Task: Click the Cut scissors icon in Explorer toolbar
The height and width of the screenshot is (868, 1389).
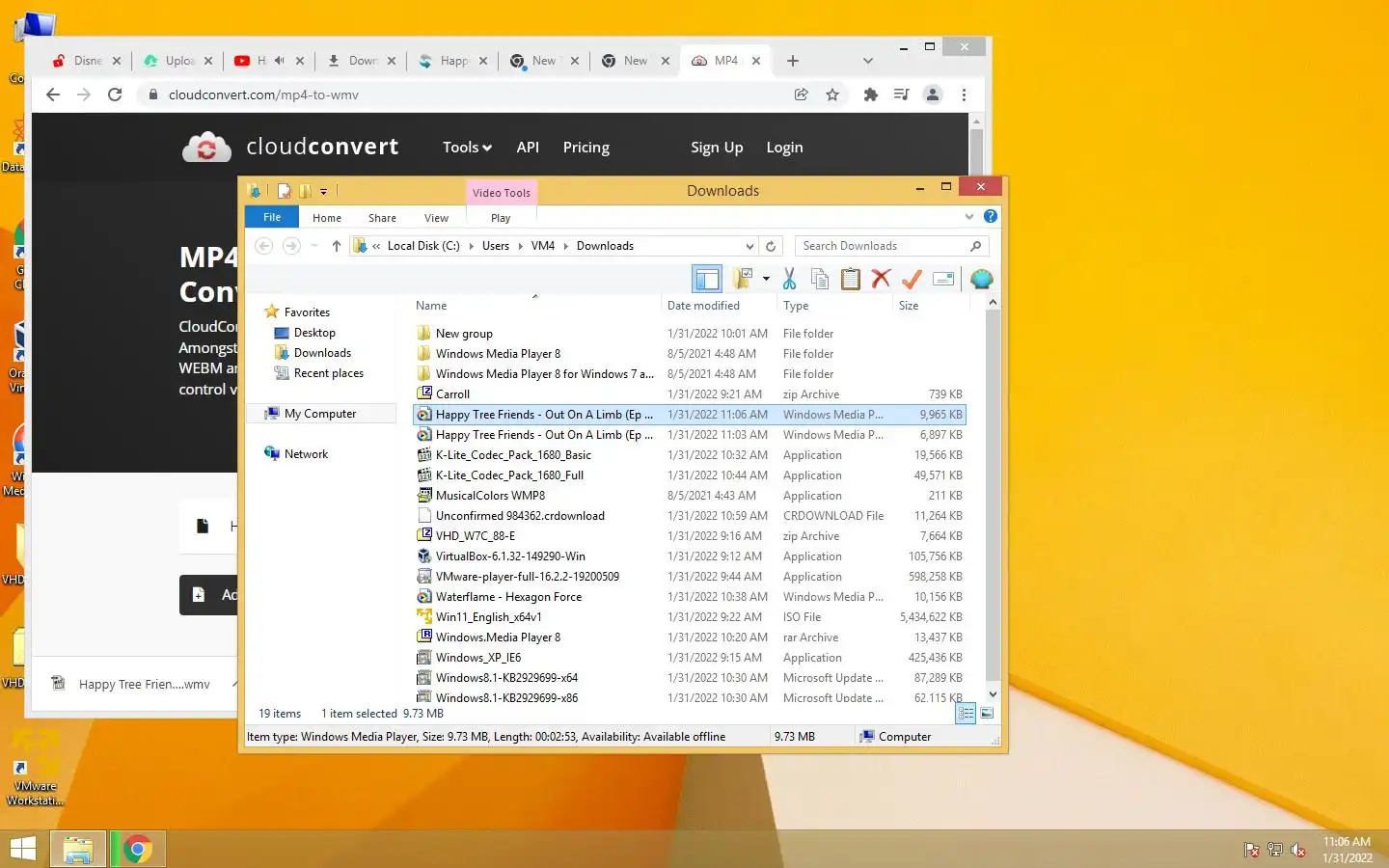Action: click(789, 279)
